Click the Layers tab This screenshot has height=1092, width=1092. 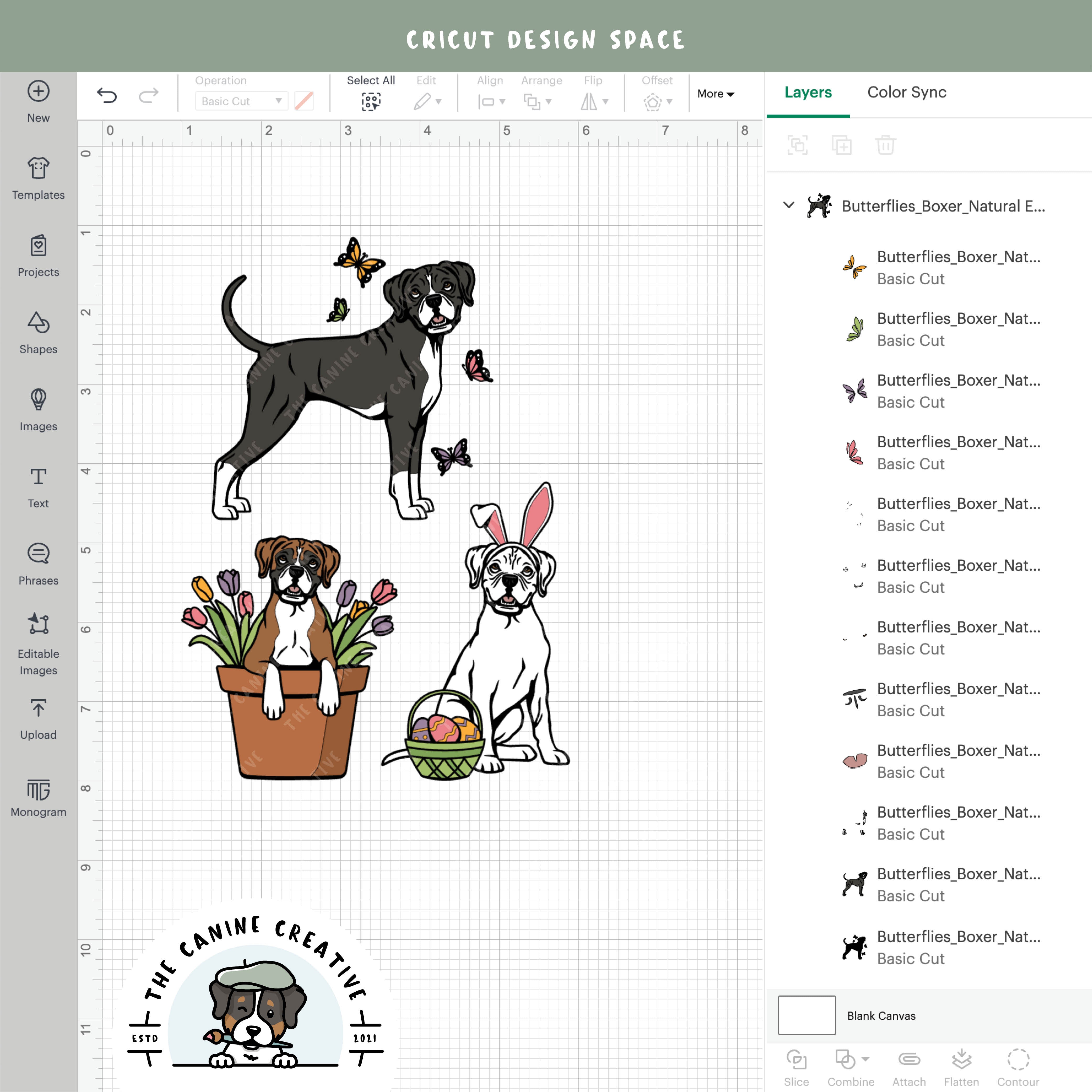(808, 92)
